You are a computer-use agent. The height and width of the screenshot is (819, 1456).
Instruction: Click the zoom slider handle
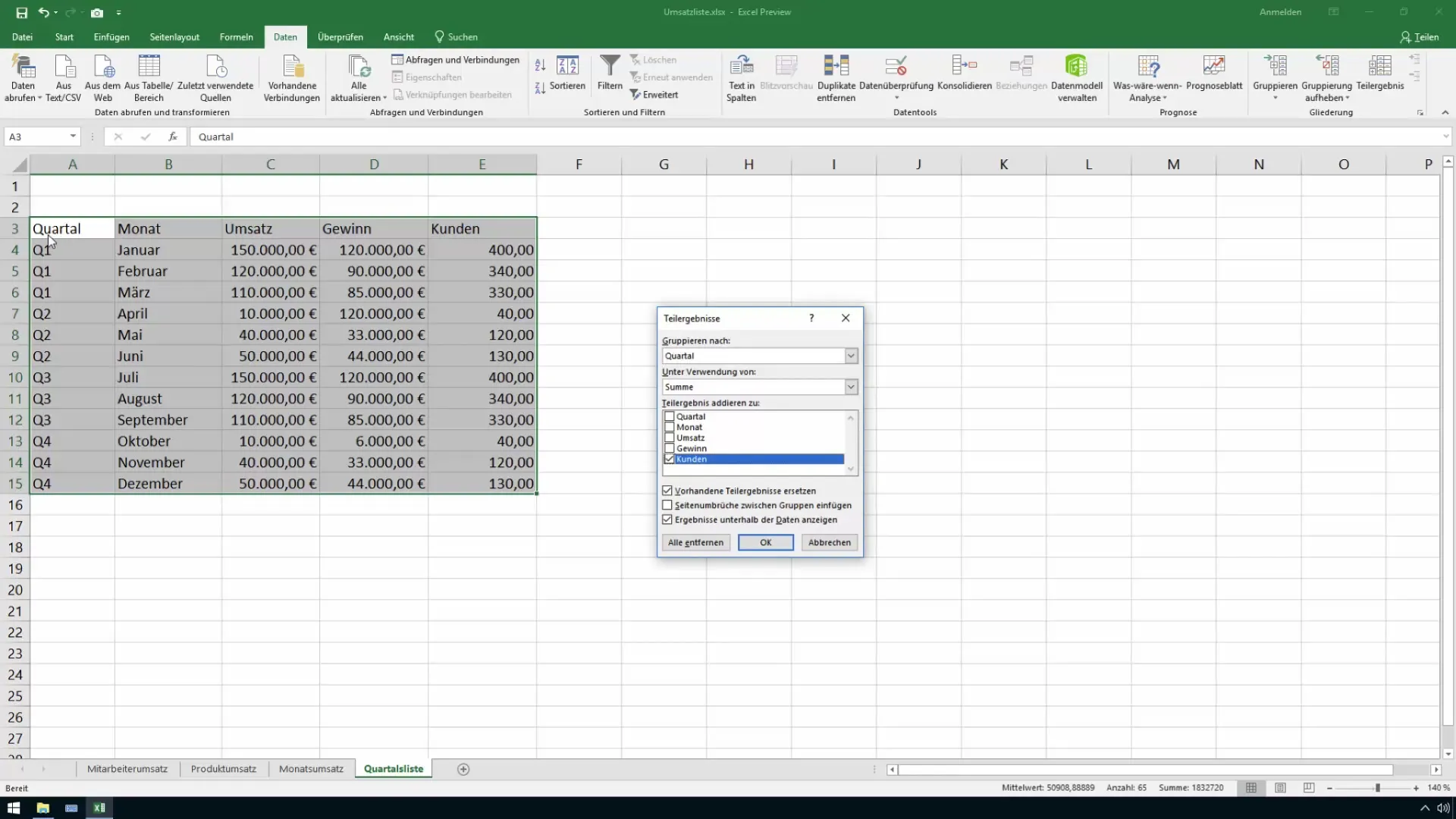(x=1378, y=788)
